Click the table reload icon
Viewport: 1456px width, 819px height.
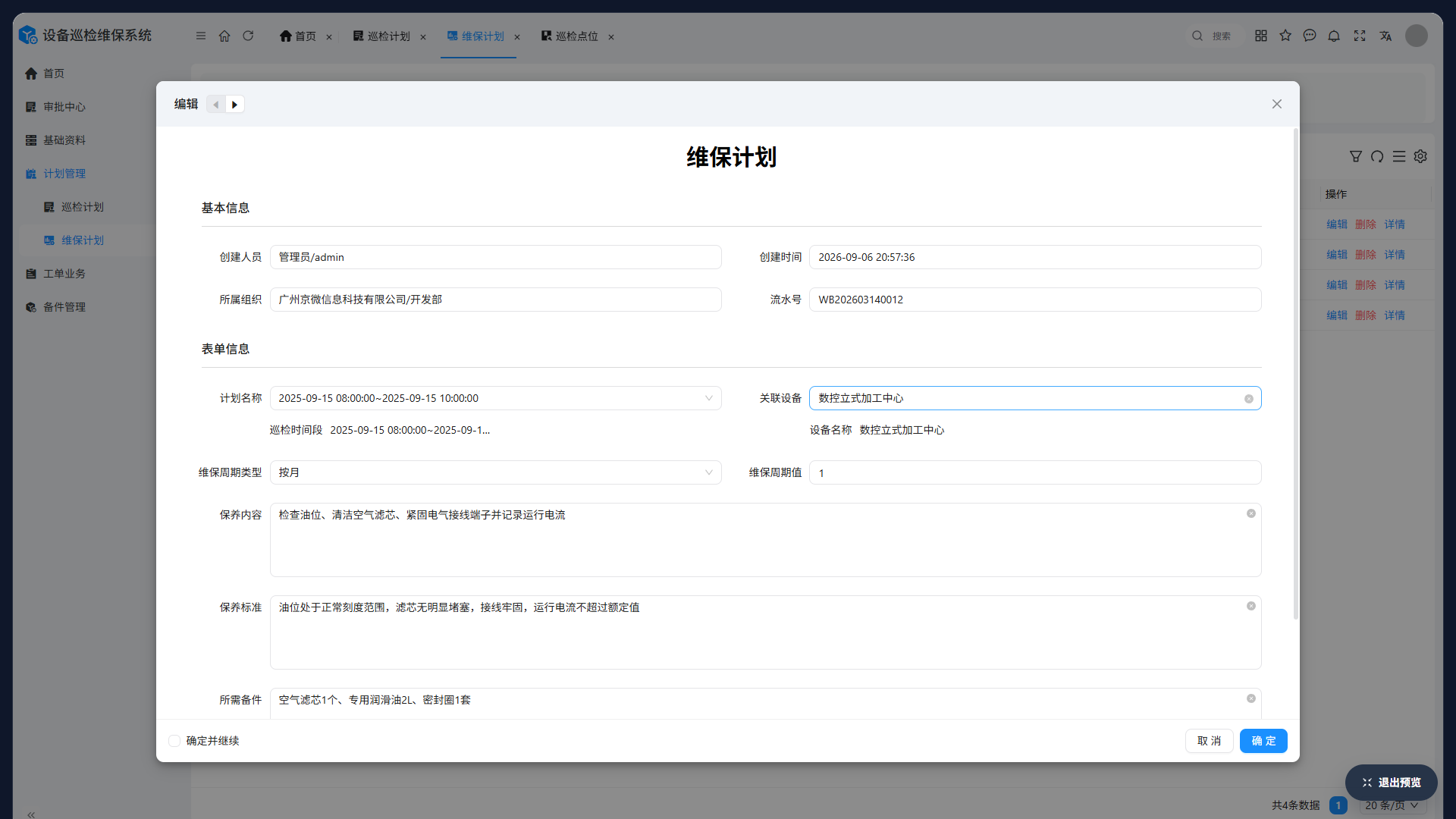click(x=1377, y=156)
